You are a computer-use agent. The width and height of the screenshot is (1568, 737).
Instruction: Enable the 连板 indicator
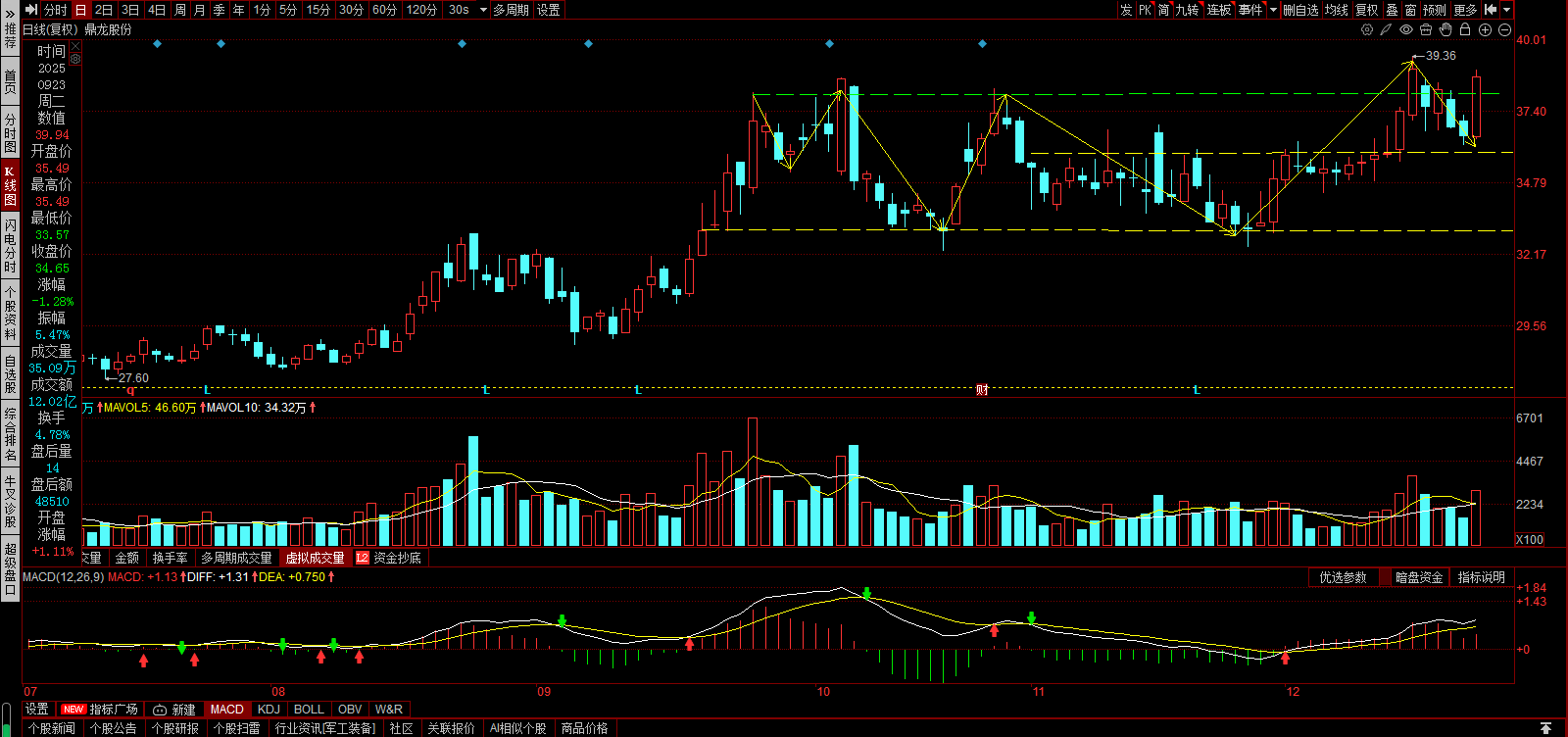pyautogui.click(x=1218, y=10)
